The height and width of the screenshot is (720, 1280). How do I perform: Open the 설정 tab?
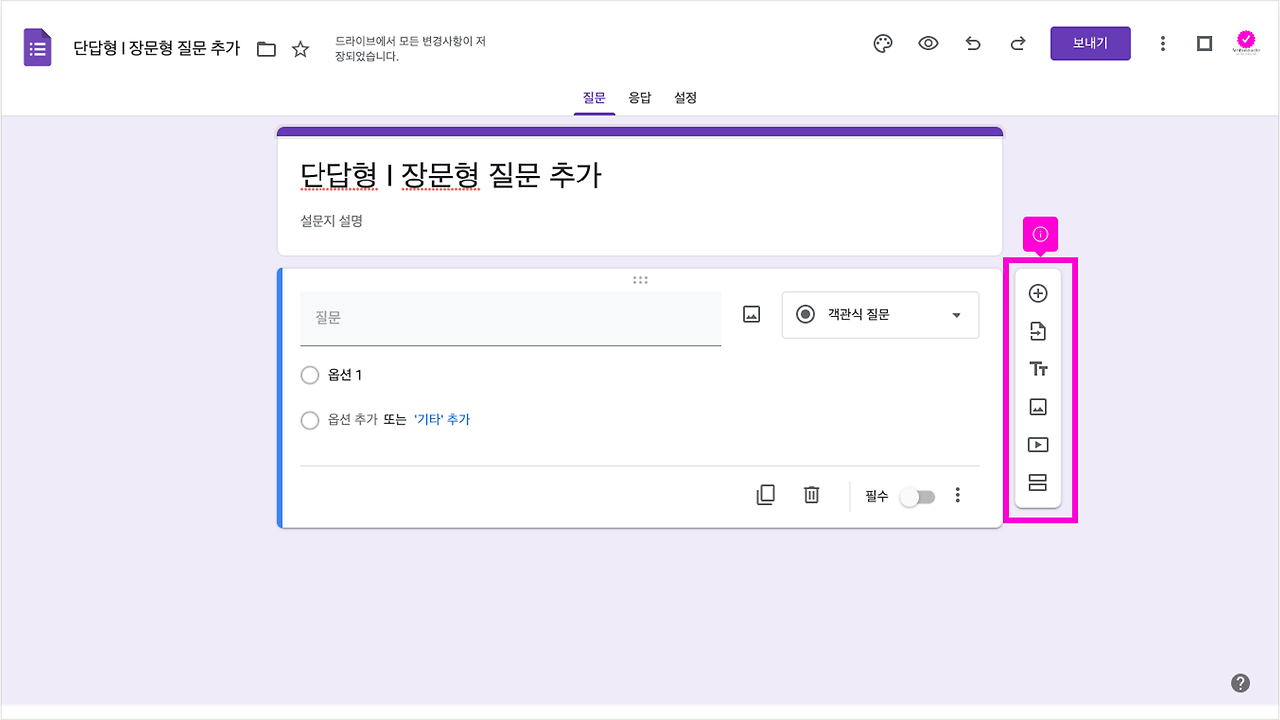[x=685, y=97]
